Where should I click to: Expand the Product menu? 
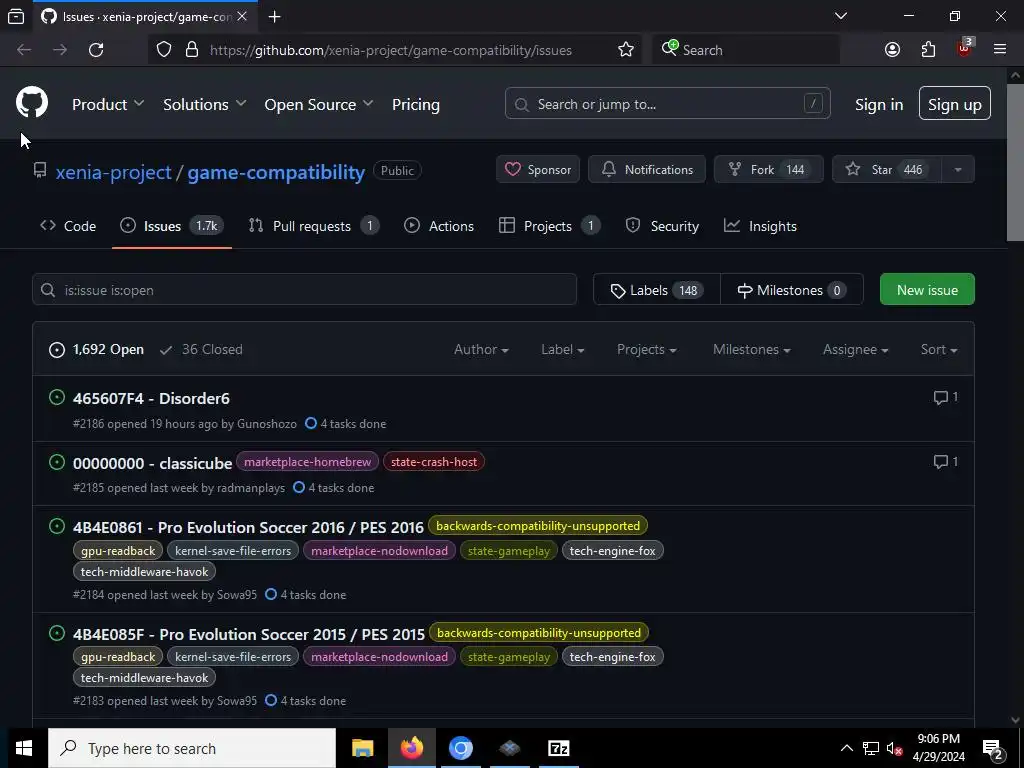tap(108, 104)
